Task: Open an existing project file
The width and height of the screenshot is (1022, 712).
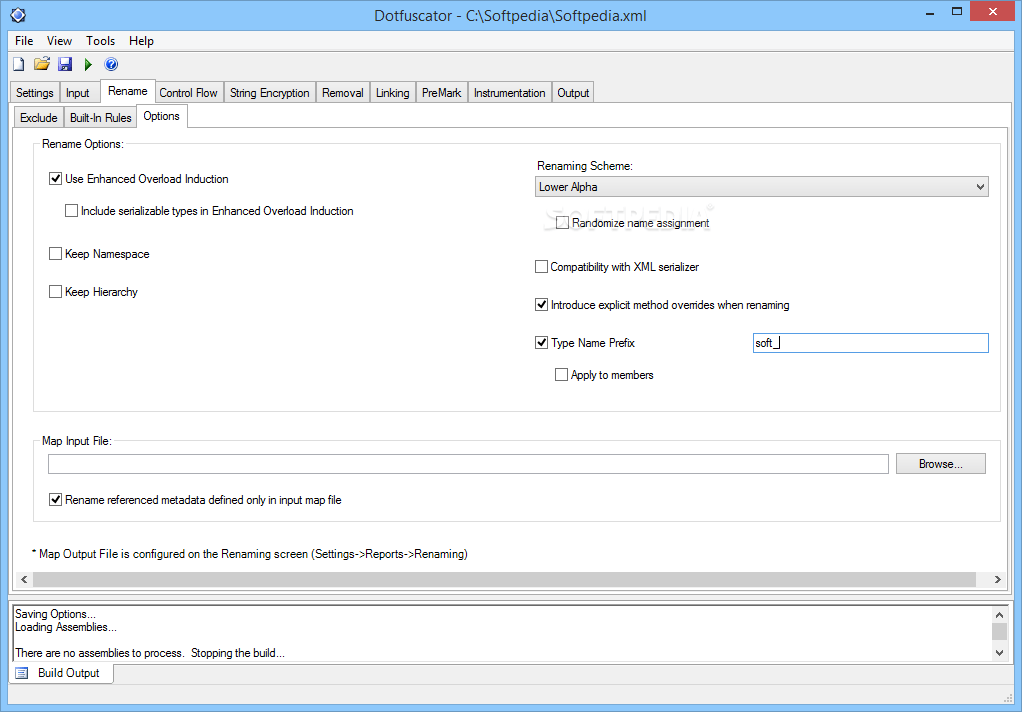Action: pyautogui.click(x=41, y=63)
